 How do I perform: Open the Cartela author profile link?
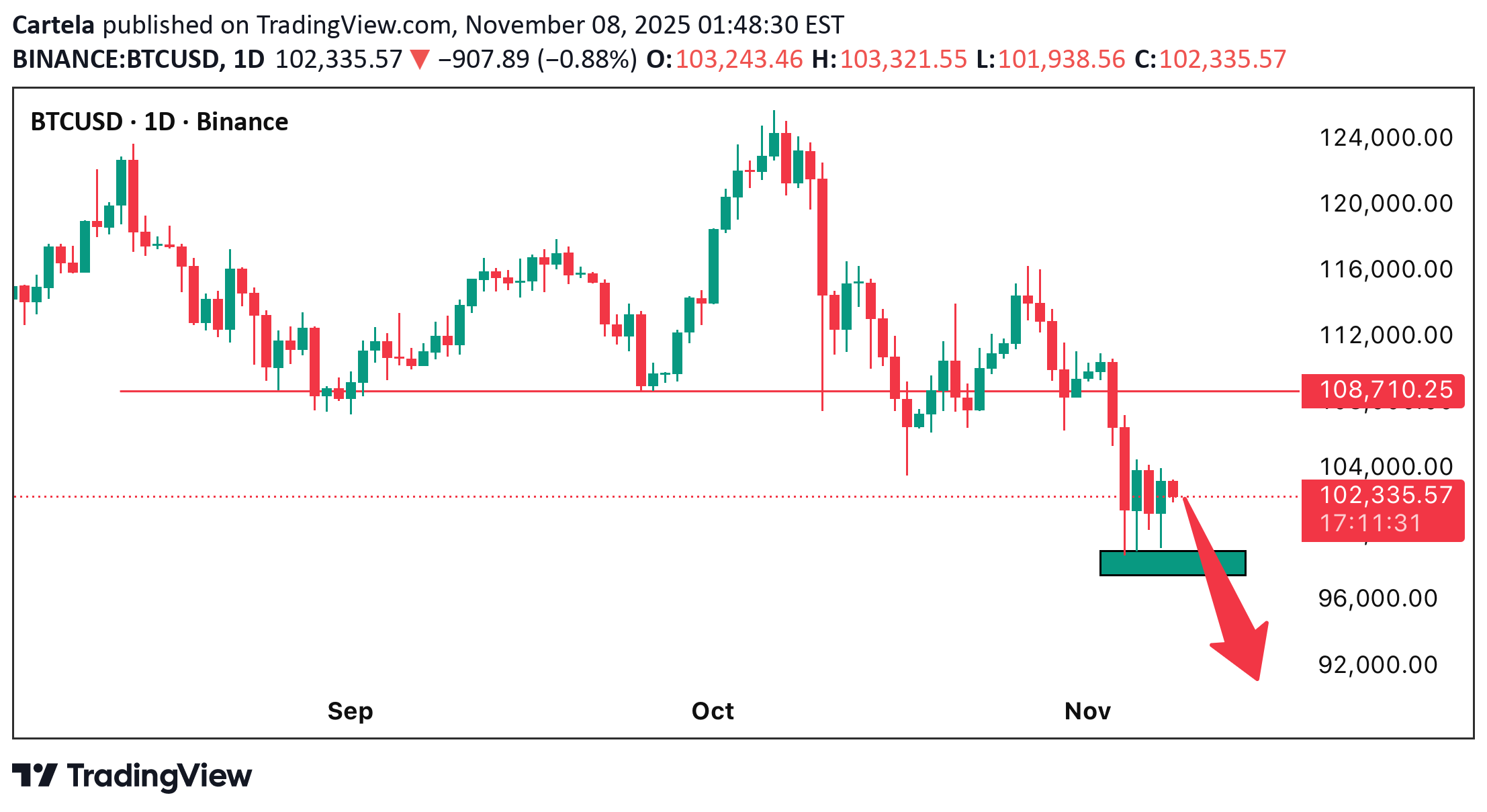pyautogui.click(x=54, y=25)
